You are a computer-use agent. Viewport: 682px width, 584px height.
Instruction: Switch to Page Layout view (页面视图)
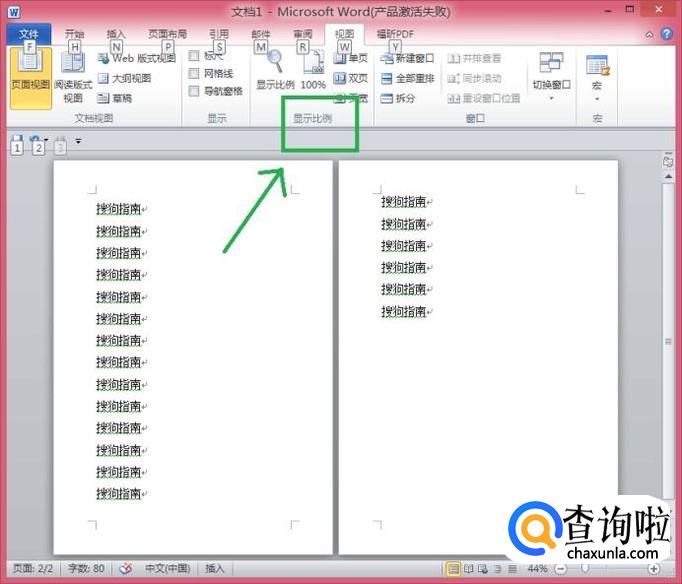tap(30, 78)
